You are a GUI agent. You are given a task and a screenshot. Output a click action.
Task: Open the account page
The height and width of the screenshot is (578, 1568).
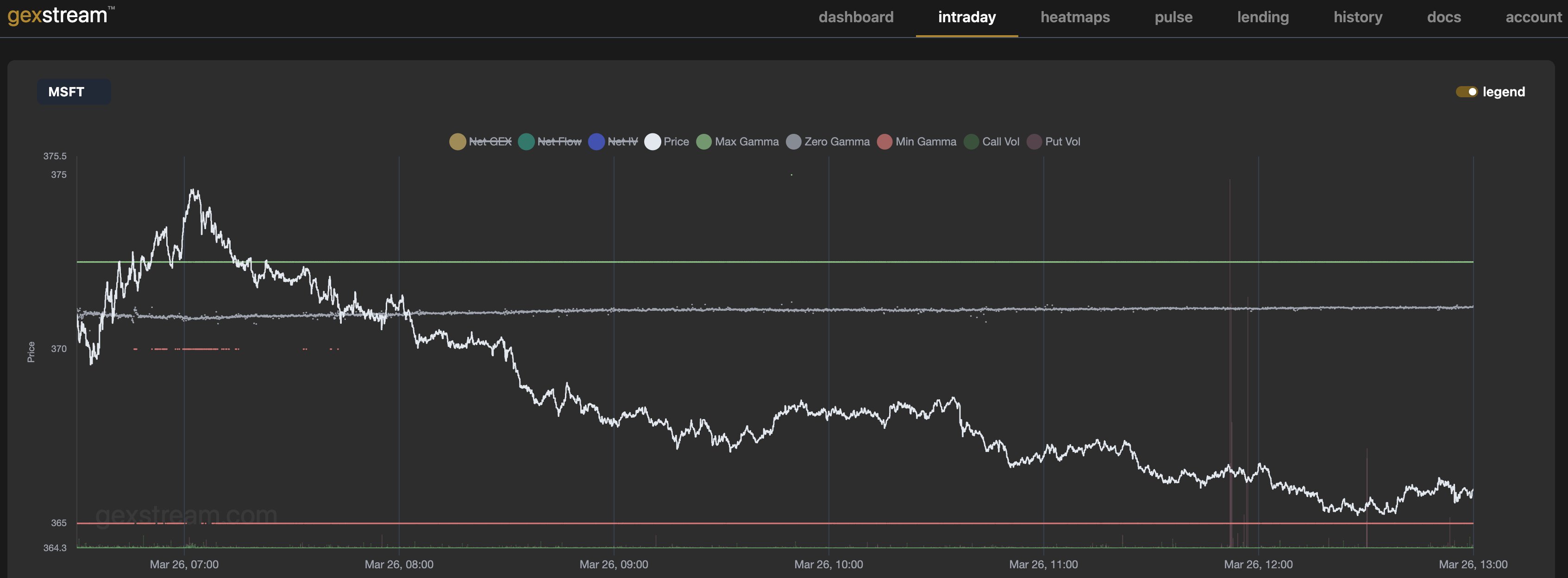point(1533,17)
